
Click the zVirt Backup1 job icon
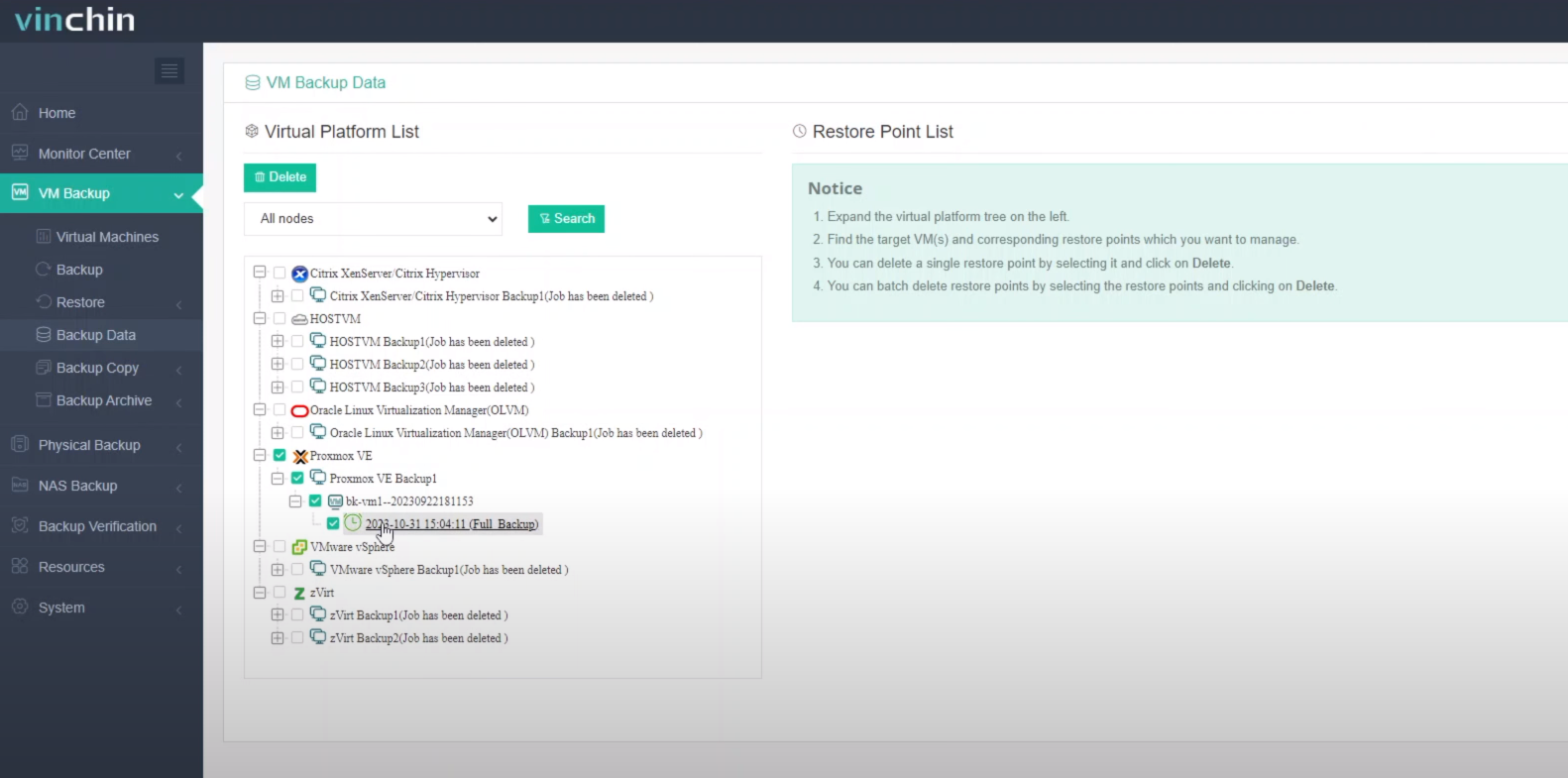pos(318,614)
